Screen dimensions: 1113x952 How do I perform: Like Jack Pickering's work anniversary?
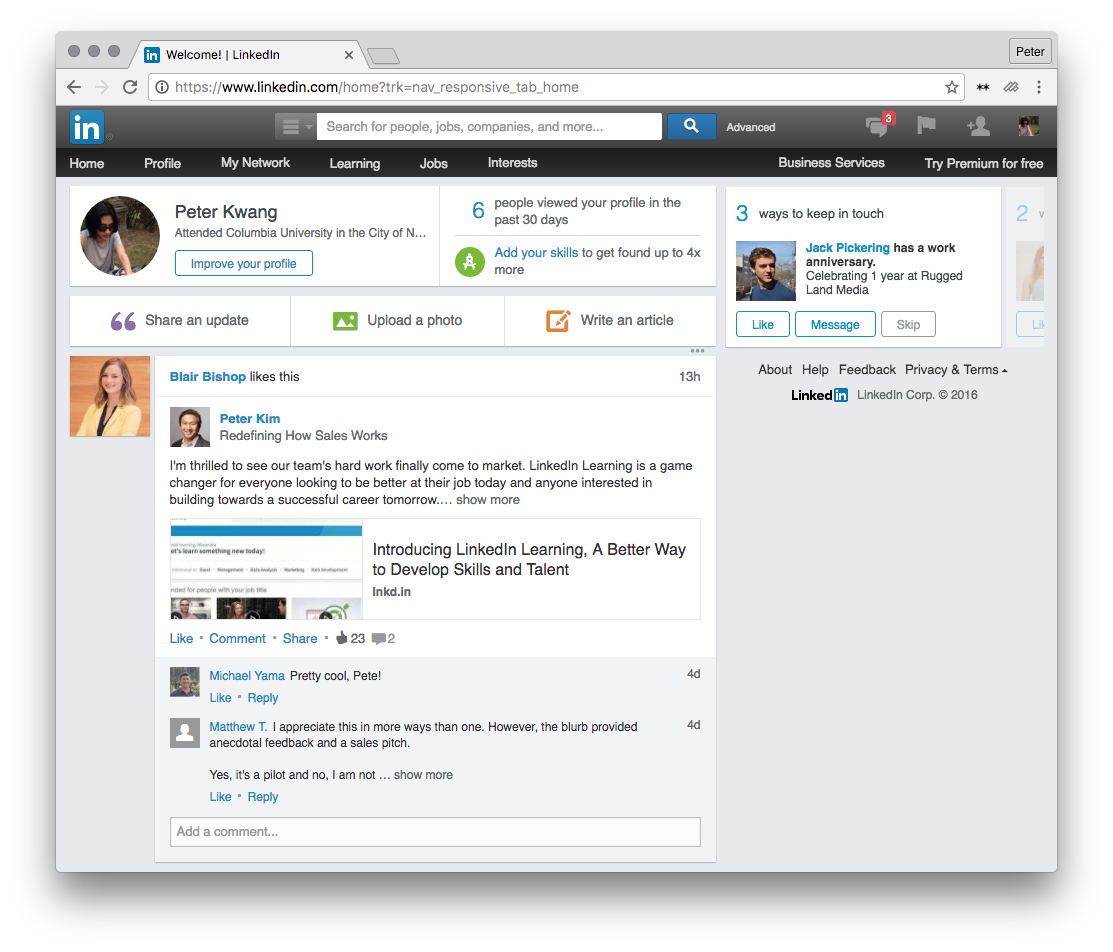tap(762, 324)
